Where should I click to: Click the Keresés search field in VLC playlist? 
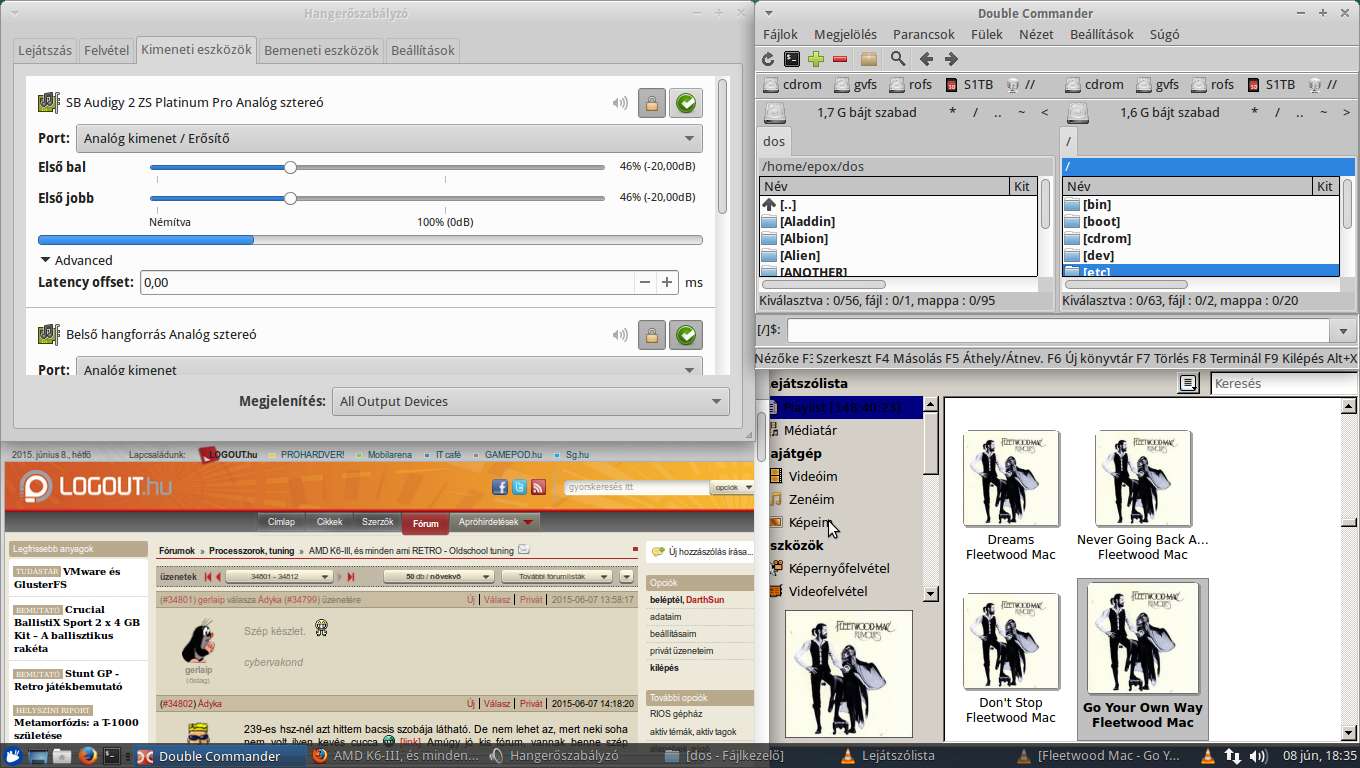1283,383
